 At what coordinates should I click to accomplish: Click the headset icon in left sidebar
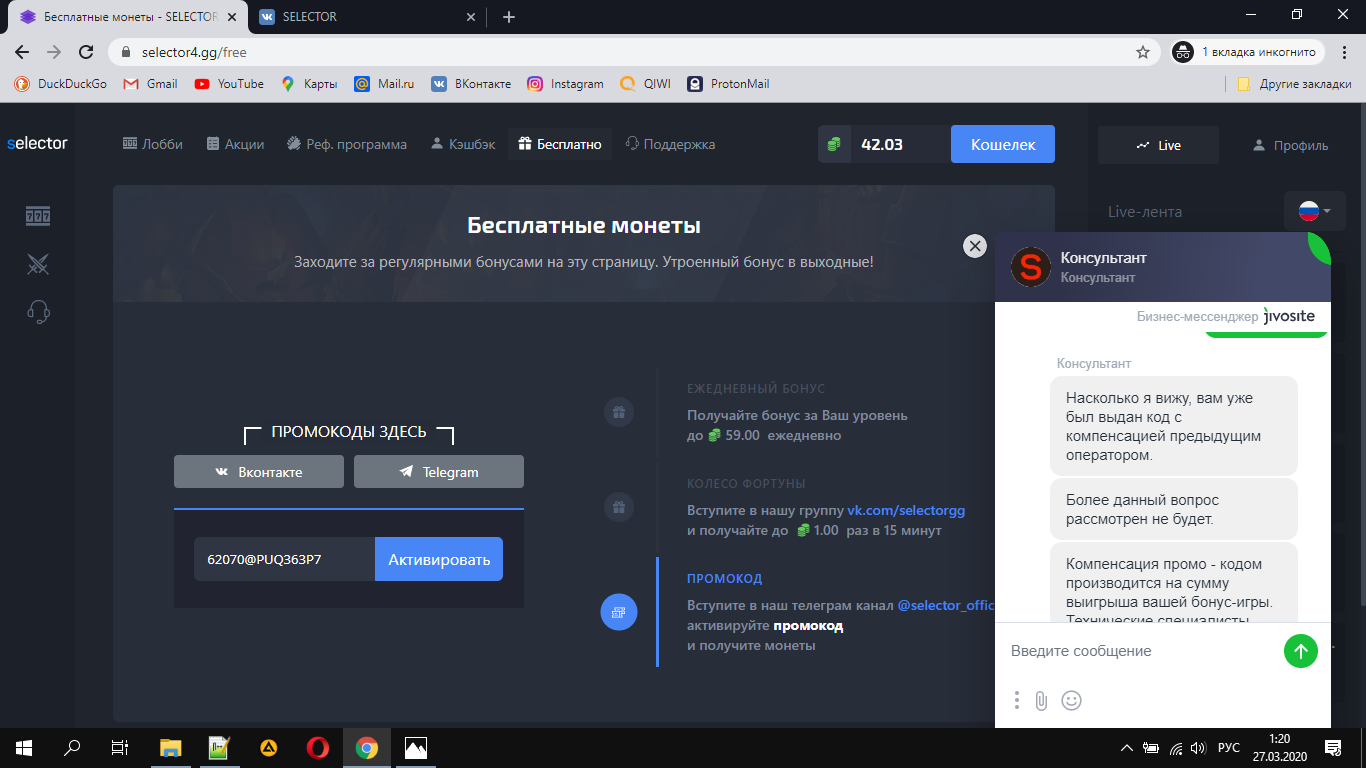(38, 312)
